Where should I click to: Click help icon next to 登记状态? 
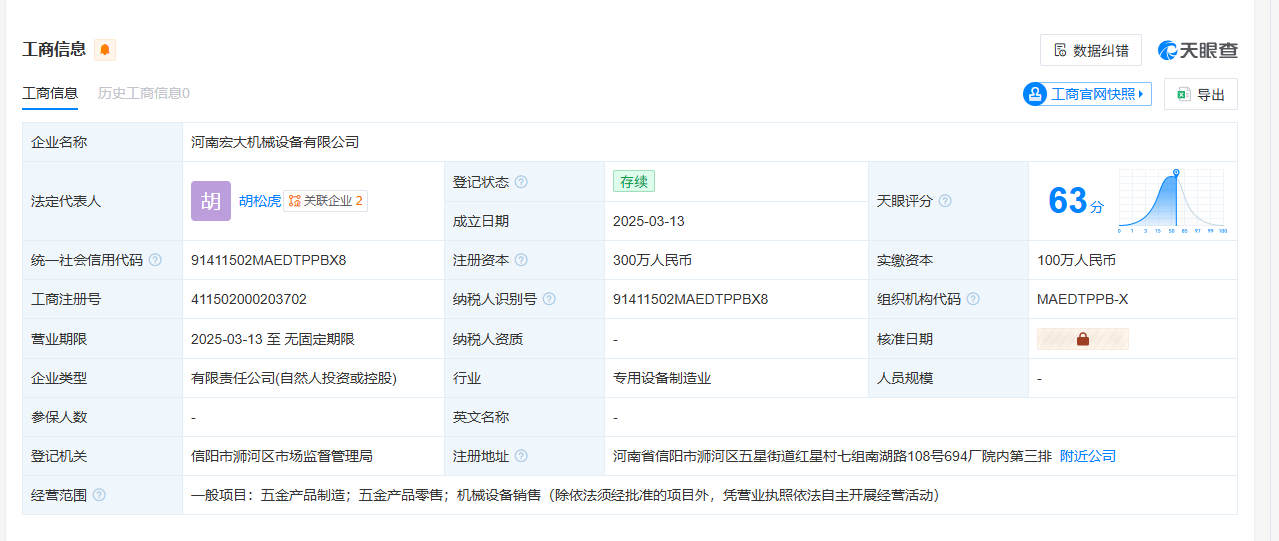[x=521, y=182]
